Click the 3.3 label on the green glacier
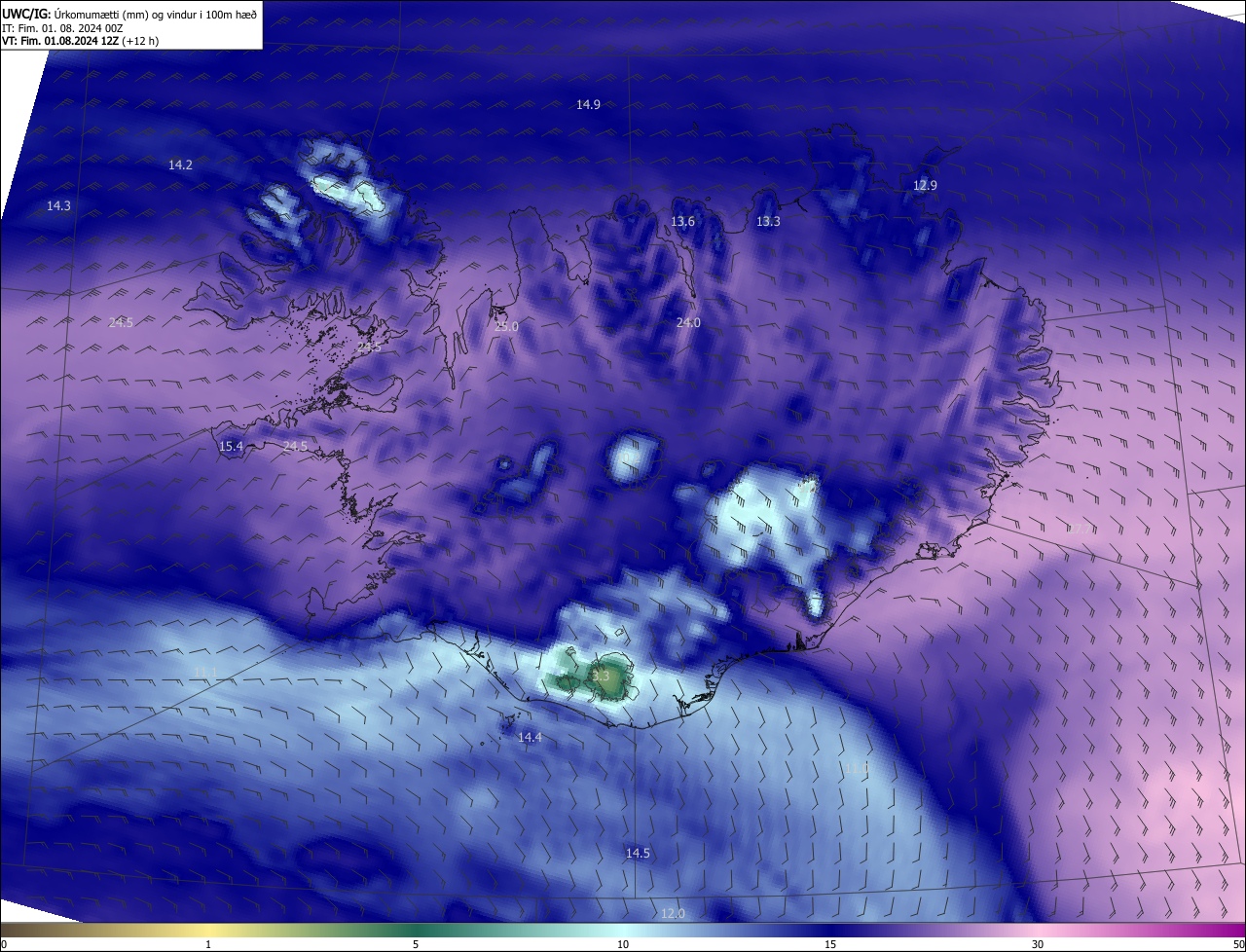 click(601, 676)
